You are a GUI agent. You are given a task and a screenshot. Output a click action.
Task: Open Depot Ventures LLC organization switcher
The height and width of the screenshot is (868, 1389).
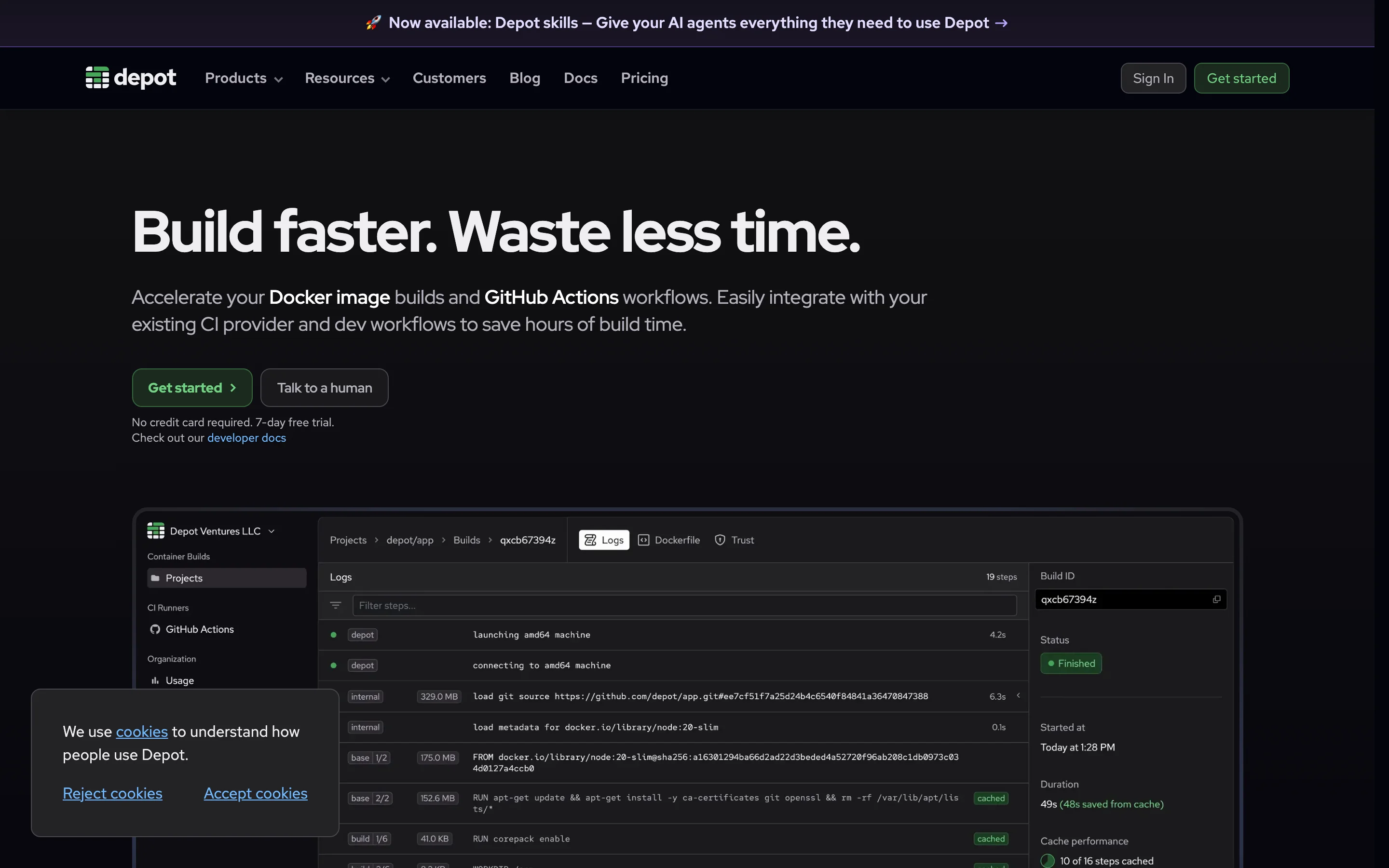click(212, 531)
